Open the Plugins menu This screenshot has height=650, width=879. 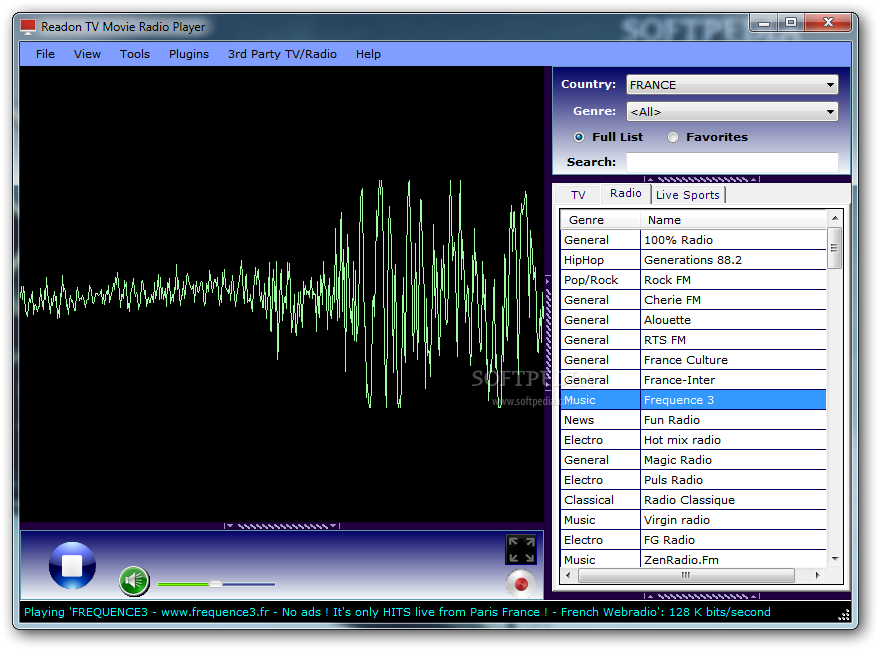click(x=189, y=54)
